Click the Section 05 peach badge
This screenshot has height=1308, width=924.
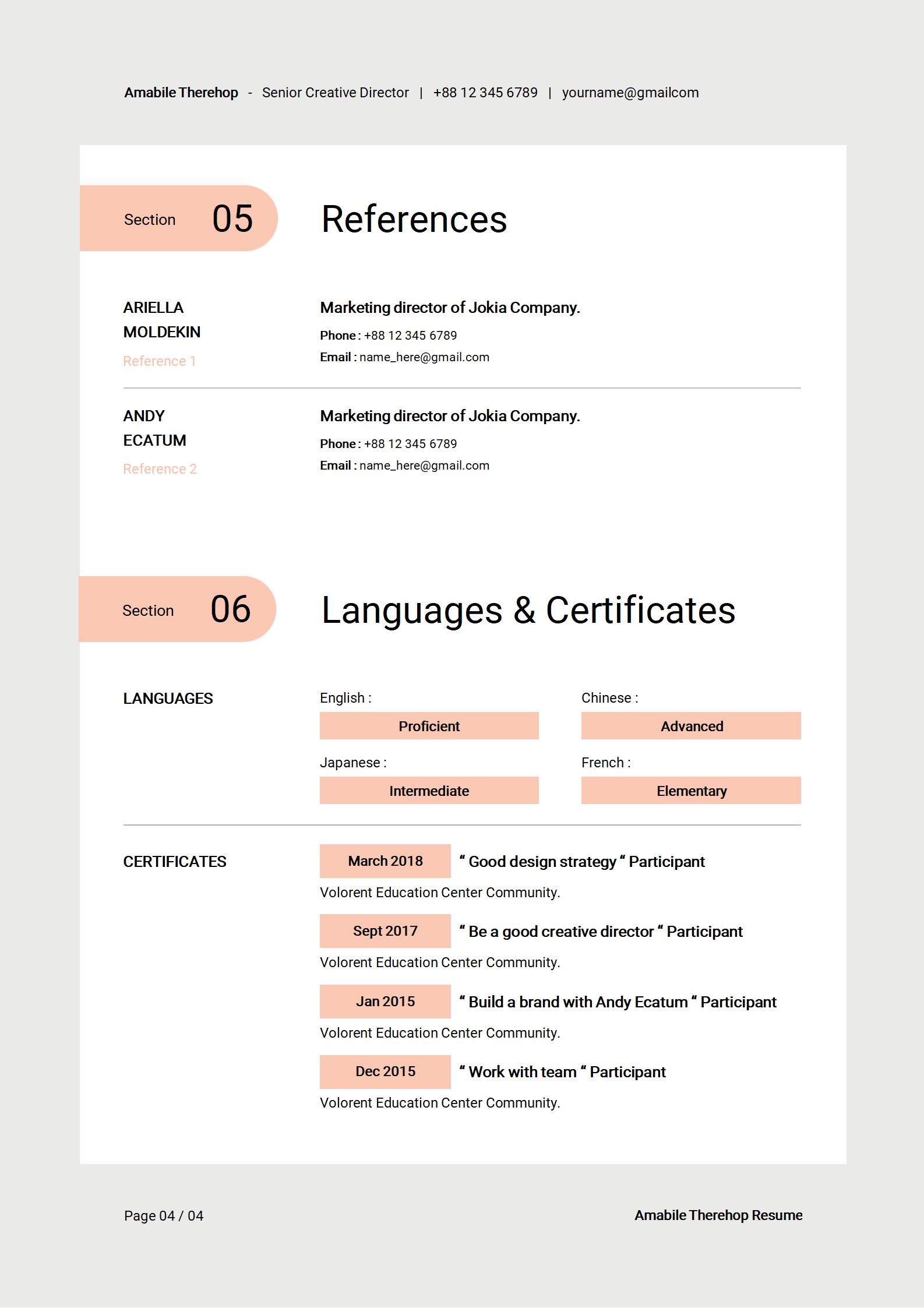coord(178,218)
